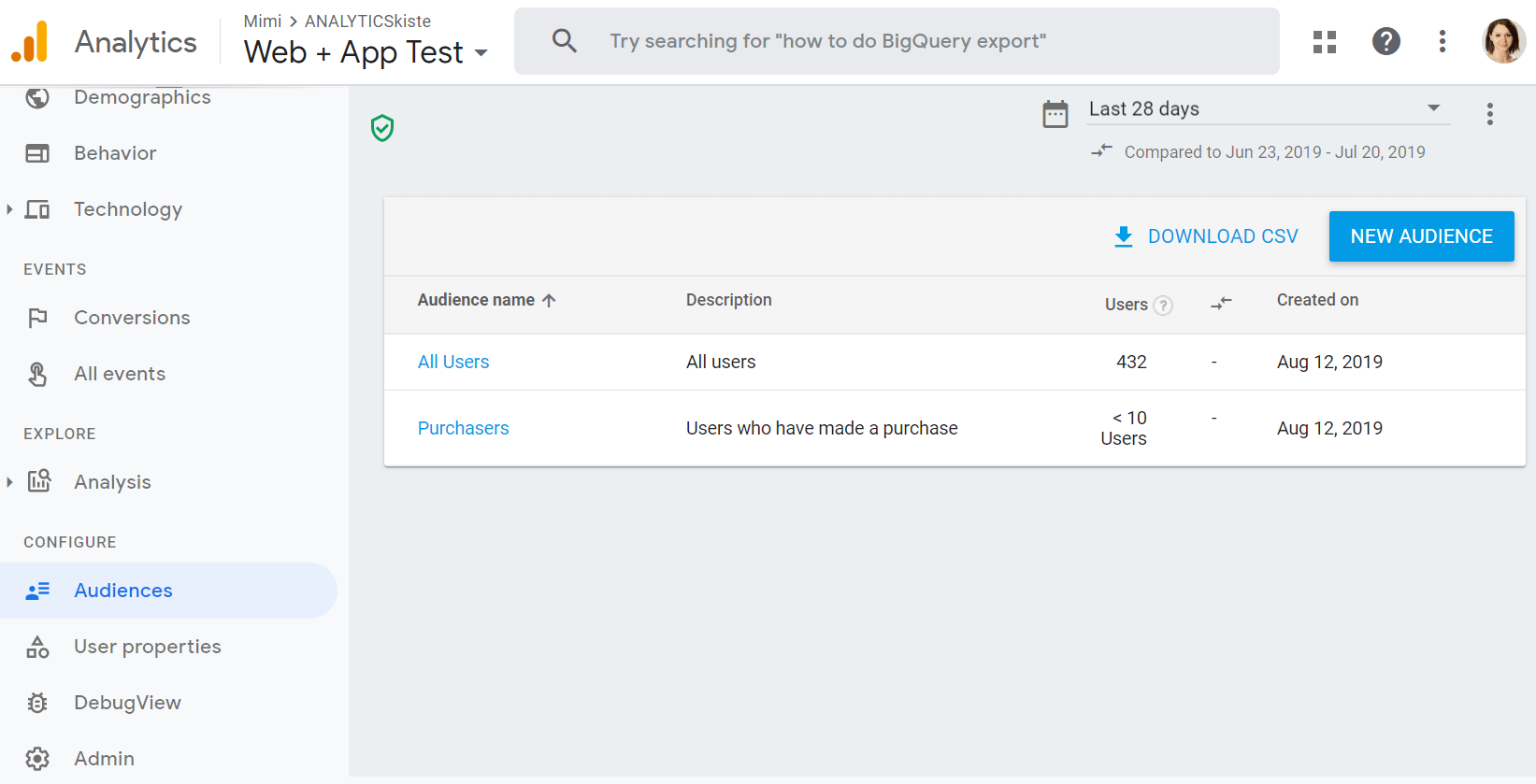The image size is (1536, 784).
Task: Open User properties in sidebar
Action: [147, 647]
